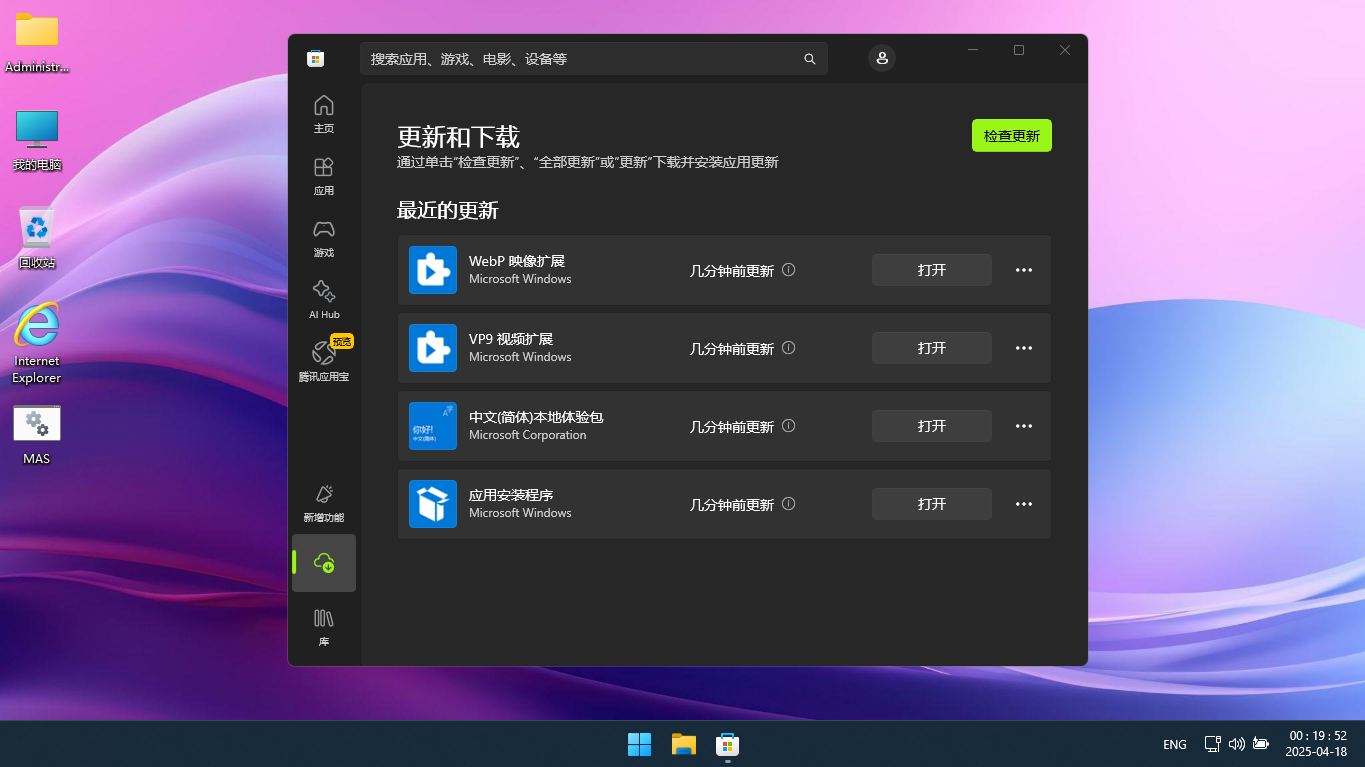Focus the 搜索应用、游戏、电影 search box

pos(594,59)
